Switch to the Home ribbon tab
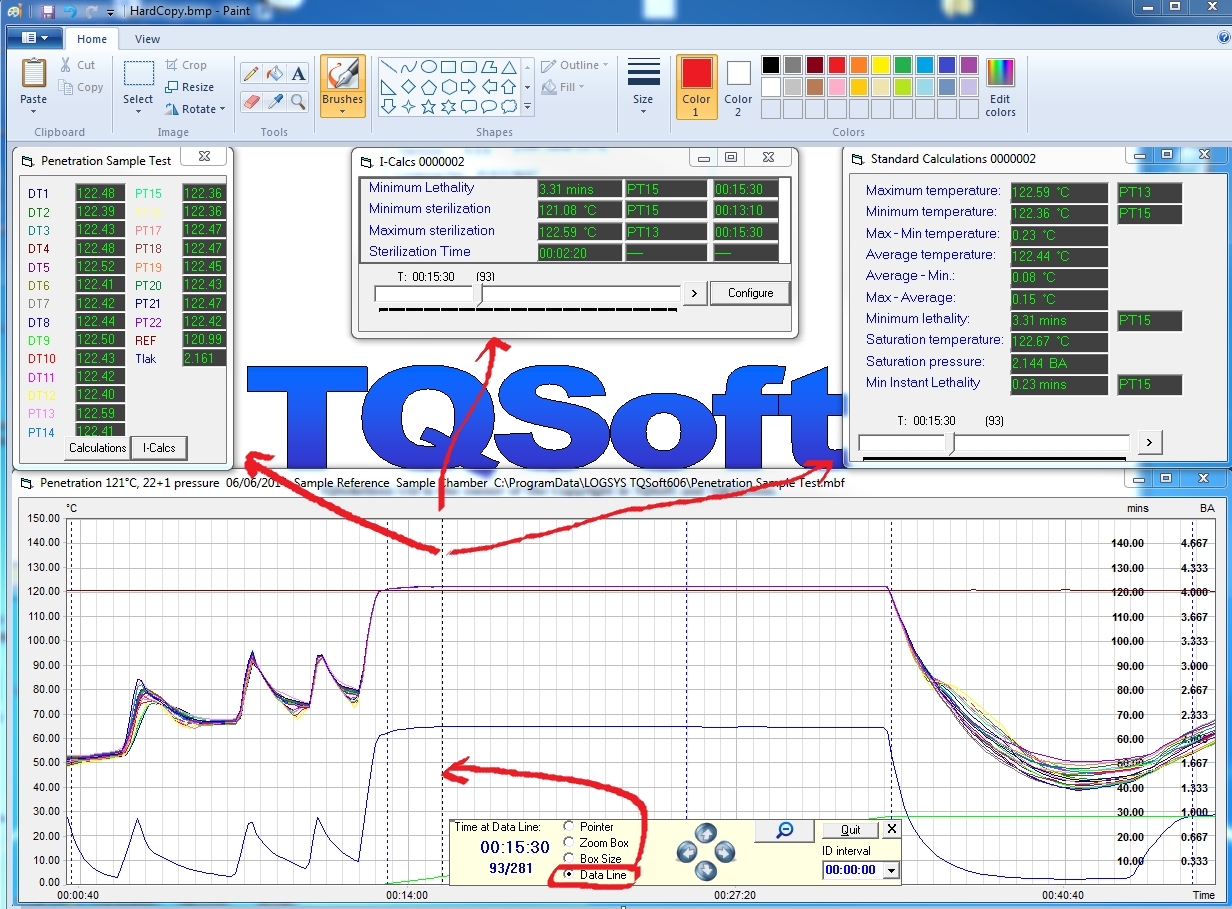This screenshot has width=1232, height=909. [92, 39]
